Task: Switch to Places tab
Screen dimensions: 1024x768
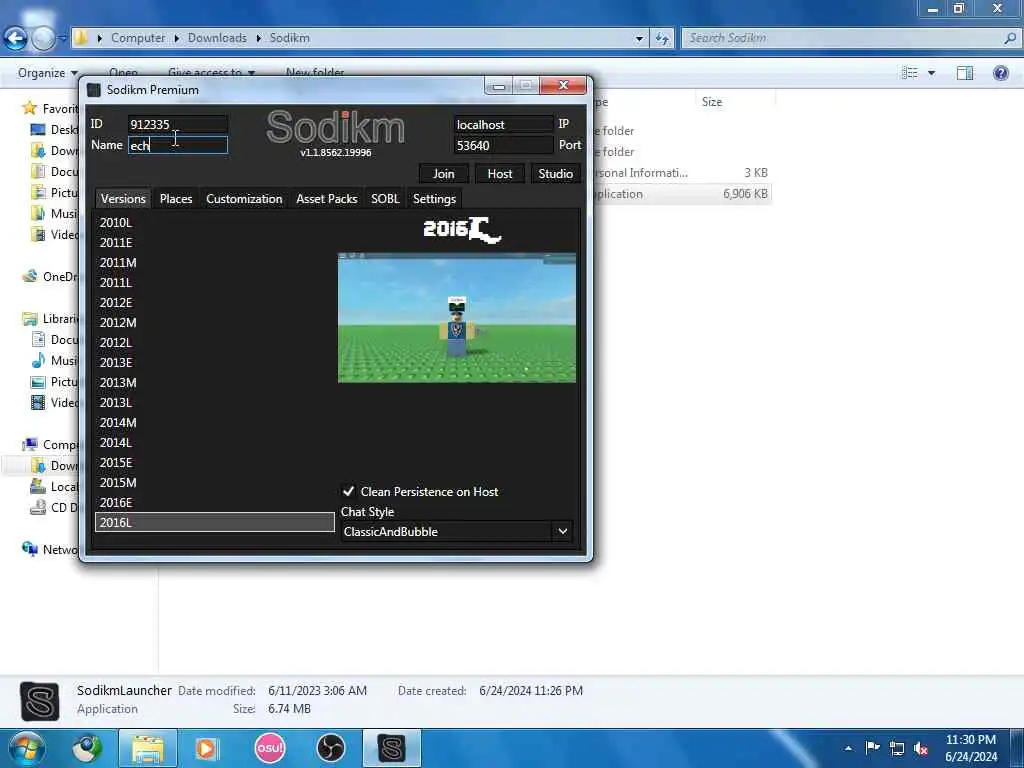Action: 176,199
